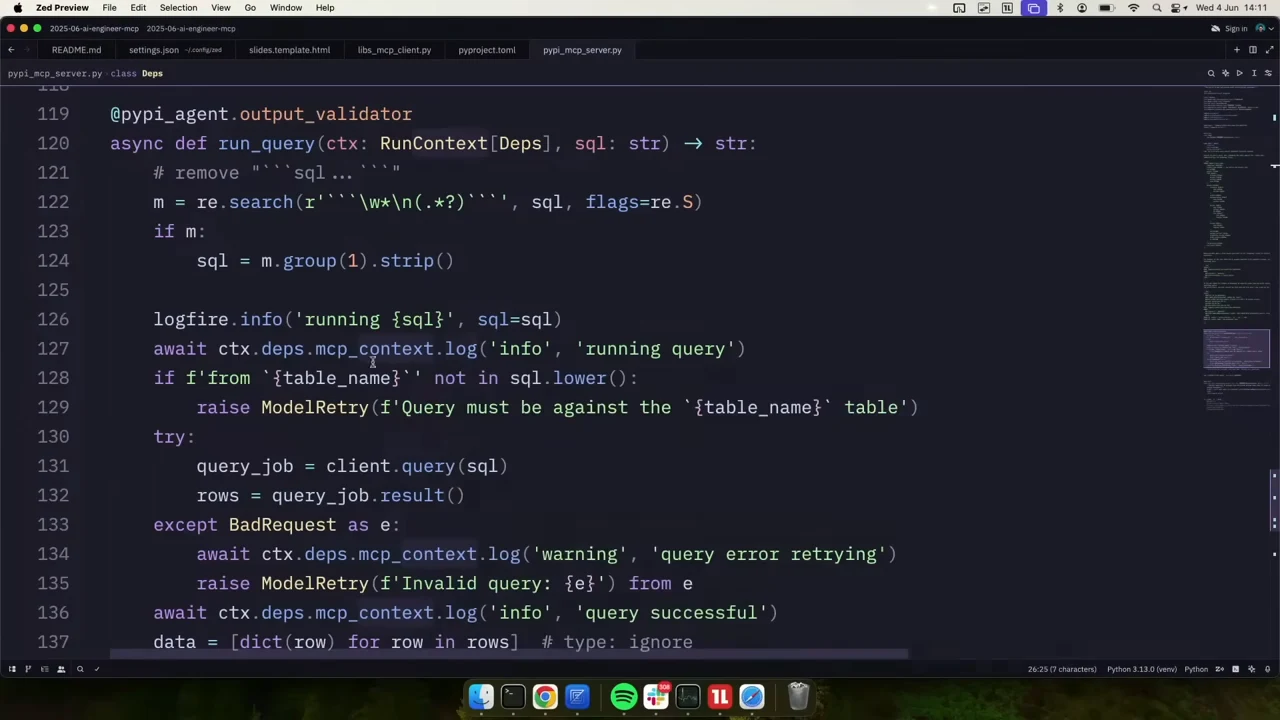Click the disconnected cloud icon near Sign in
The height and width of the screenshot is (720, 1280).
click(x=1215, y=28)
